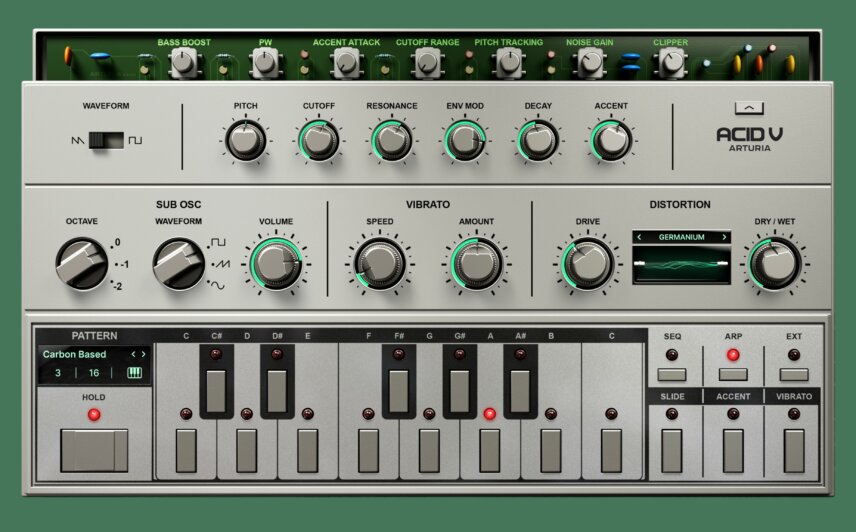
Task: Click the F note key button
Action: pyautogui.click(x=368, y=451)
